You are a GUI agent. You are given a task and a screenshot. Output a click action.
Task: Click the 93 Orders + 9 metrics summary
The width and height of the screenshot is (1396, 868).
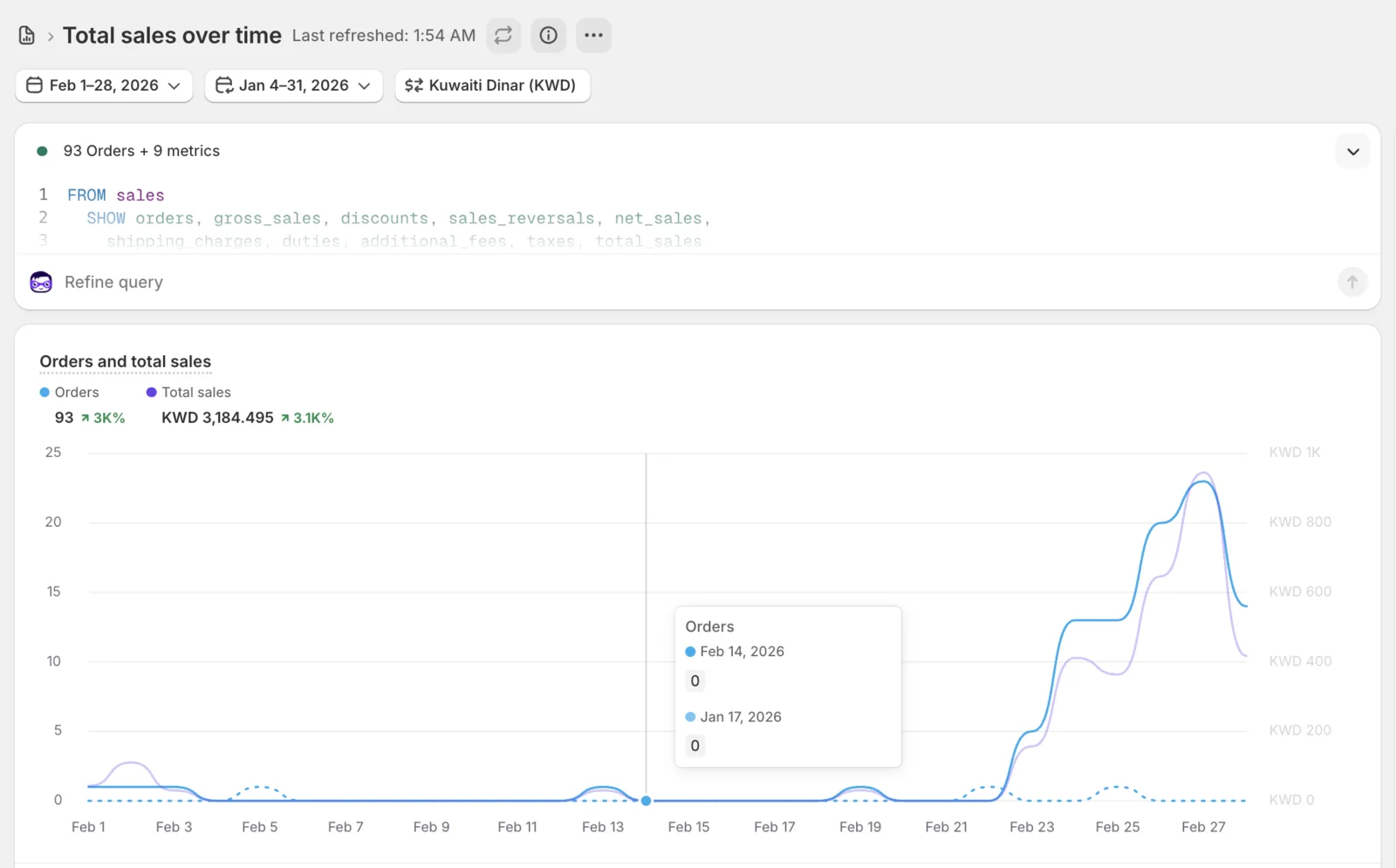[141, 151]
